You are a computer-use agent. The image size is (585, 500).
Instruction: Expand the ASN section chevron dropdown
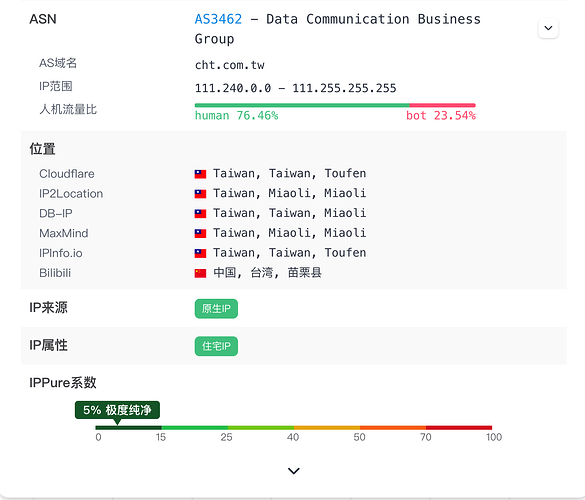click(548, 28)
